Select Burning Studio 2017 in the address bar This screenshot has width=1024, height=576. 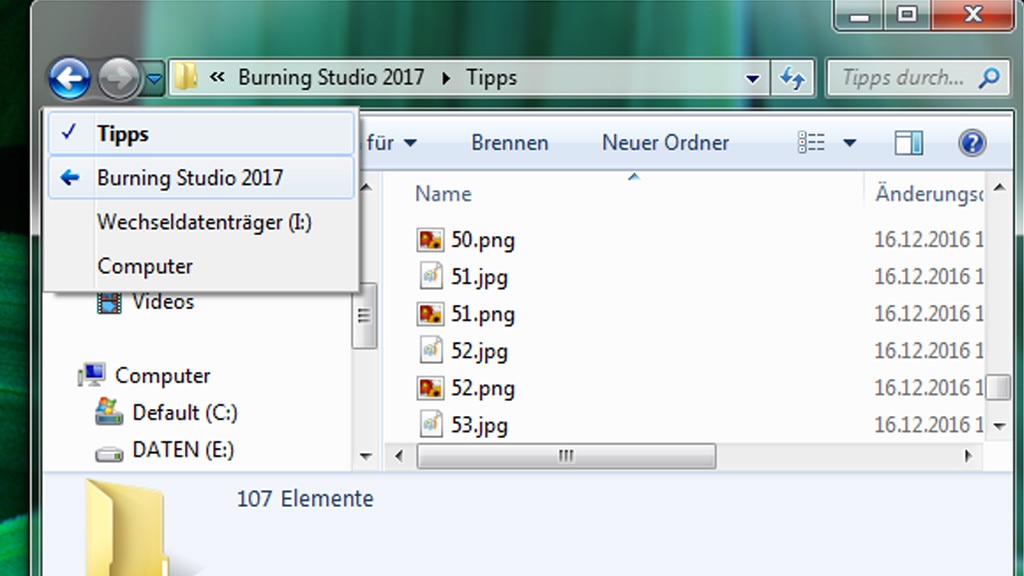coord(331,78)
